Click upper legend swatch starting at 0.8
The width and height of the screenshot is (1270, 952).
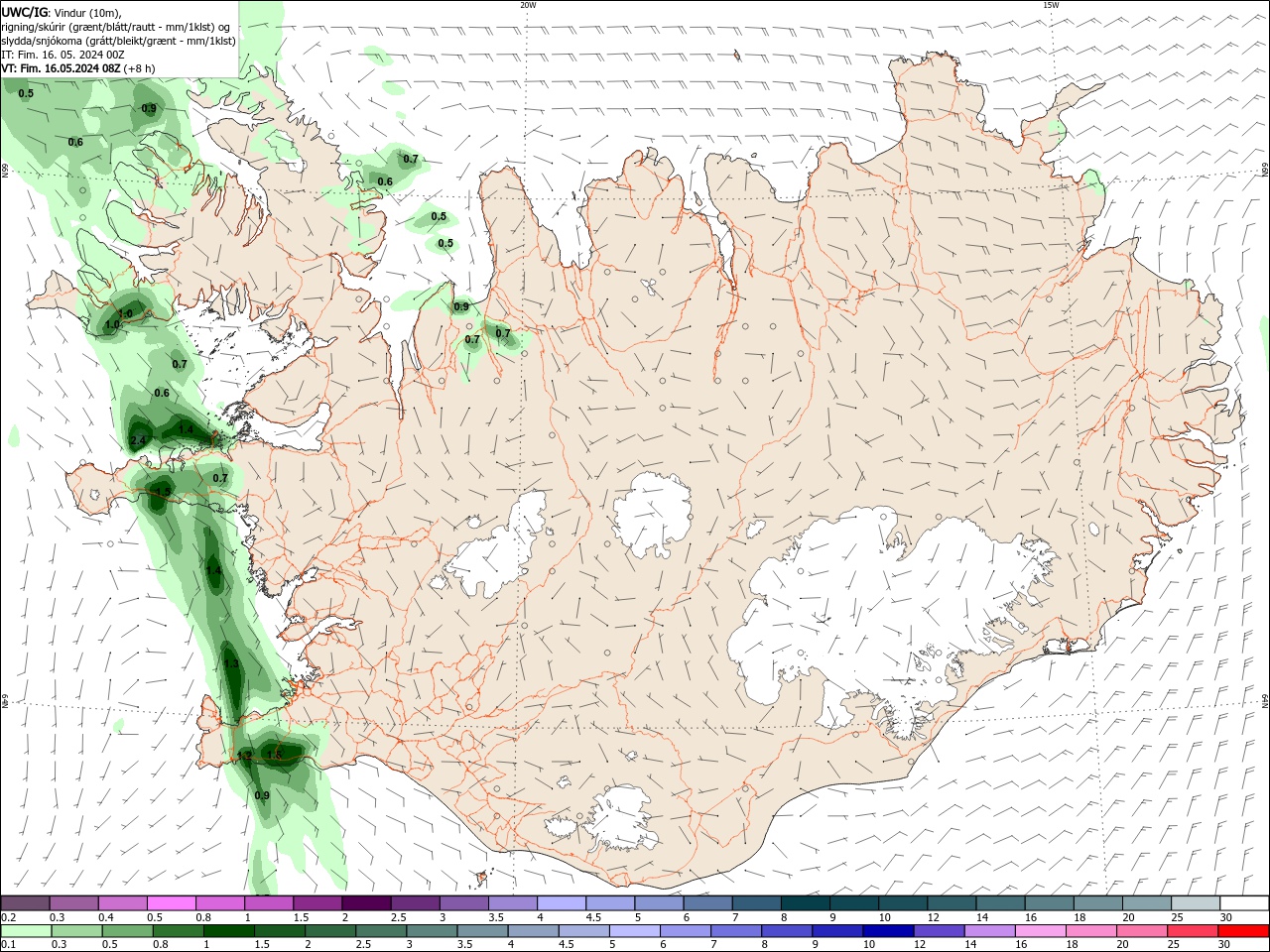pyautogui.click(x=220, y=903)
